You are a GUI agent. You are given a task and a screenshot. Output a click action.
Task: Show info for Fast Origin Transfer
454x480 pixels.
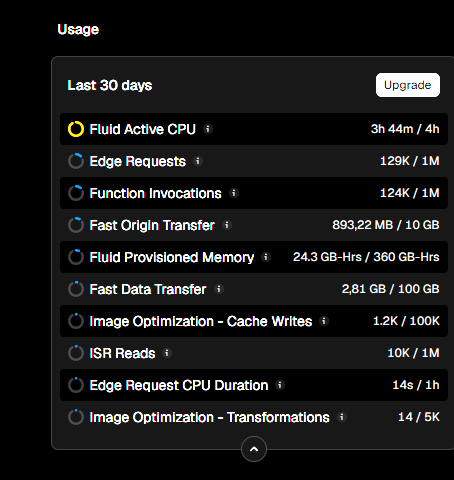[x=227, y=225]
